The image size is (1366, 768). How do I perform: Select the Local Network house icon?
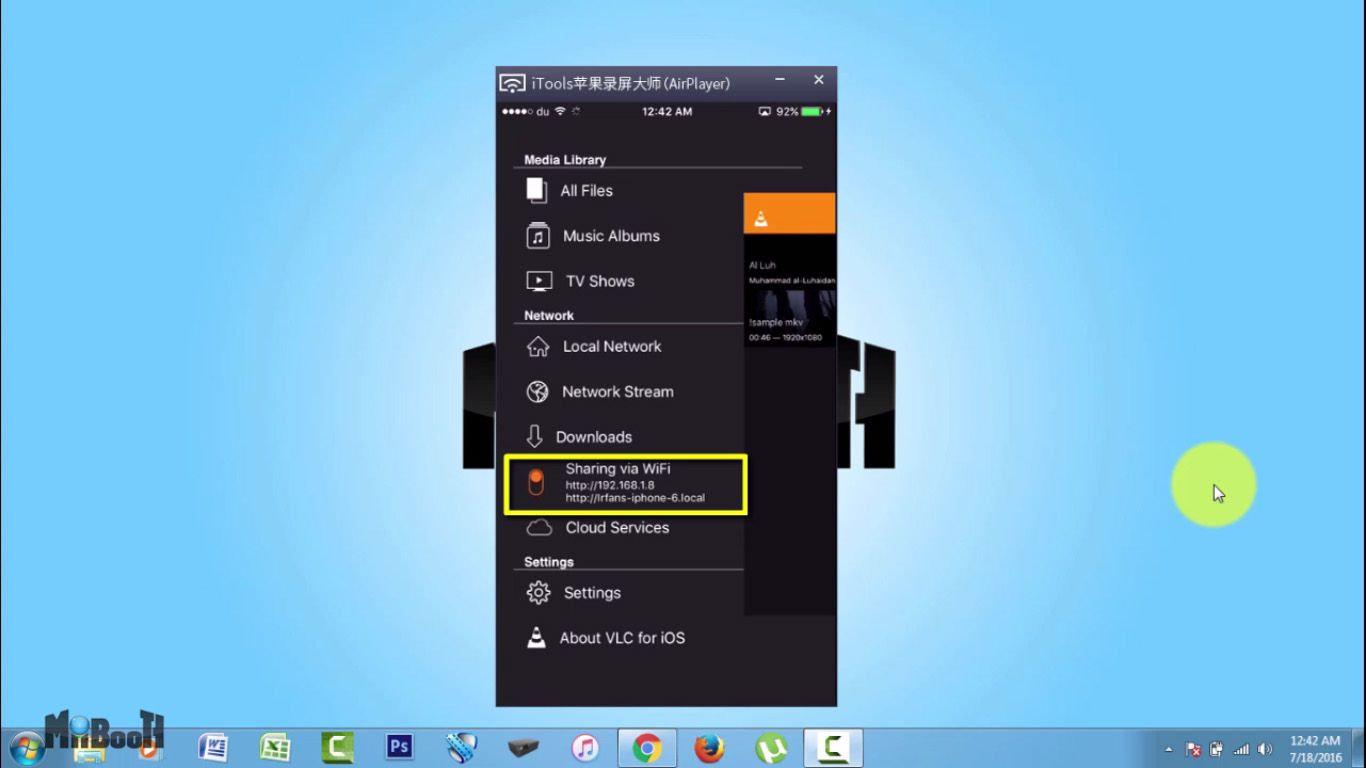[x=538, y=347]
